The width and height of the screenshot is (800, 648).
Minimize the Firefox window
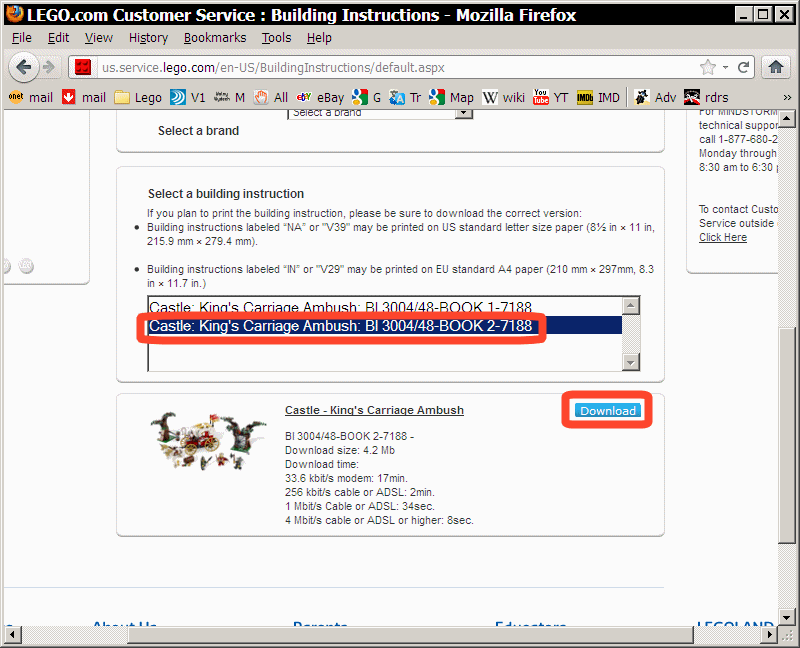pos(743,14)
